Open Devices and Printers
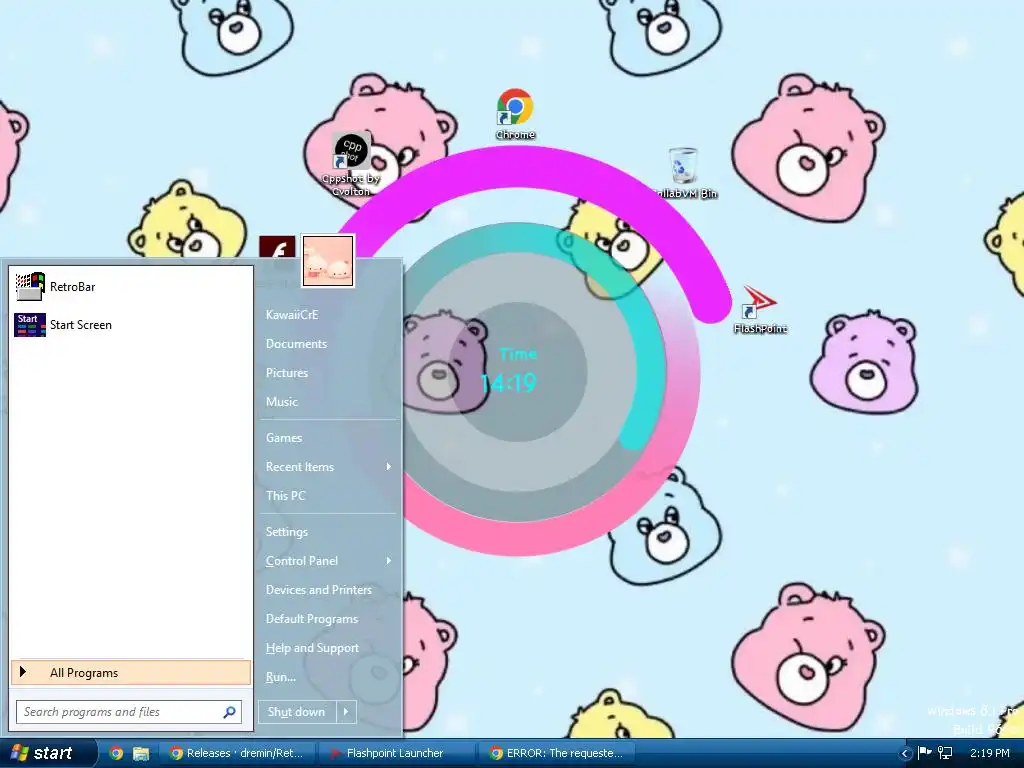 tap(319, 590)
